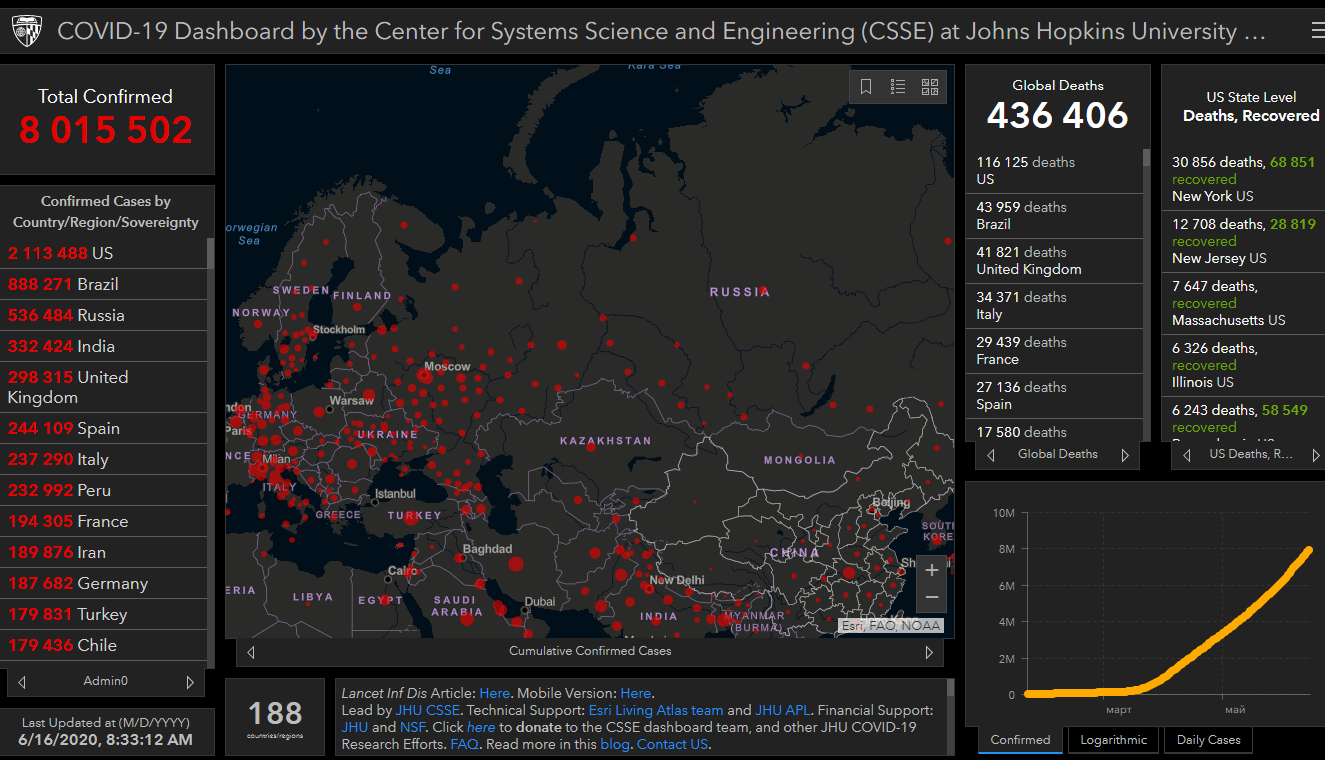Go to previous Admin0 list with left arrow

point(22,682)
